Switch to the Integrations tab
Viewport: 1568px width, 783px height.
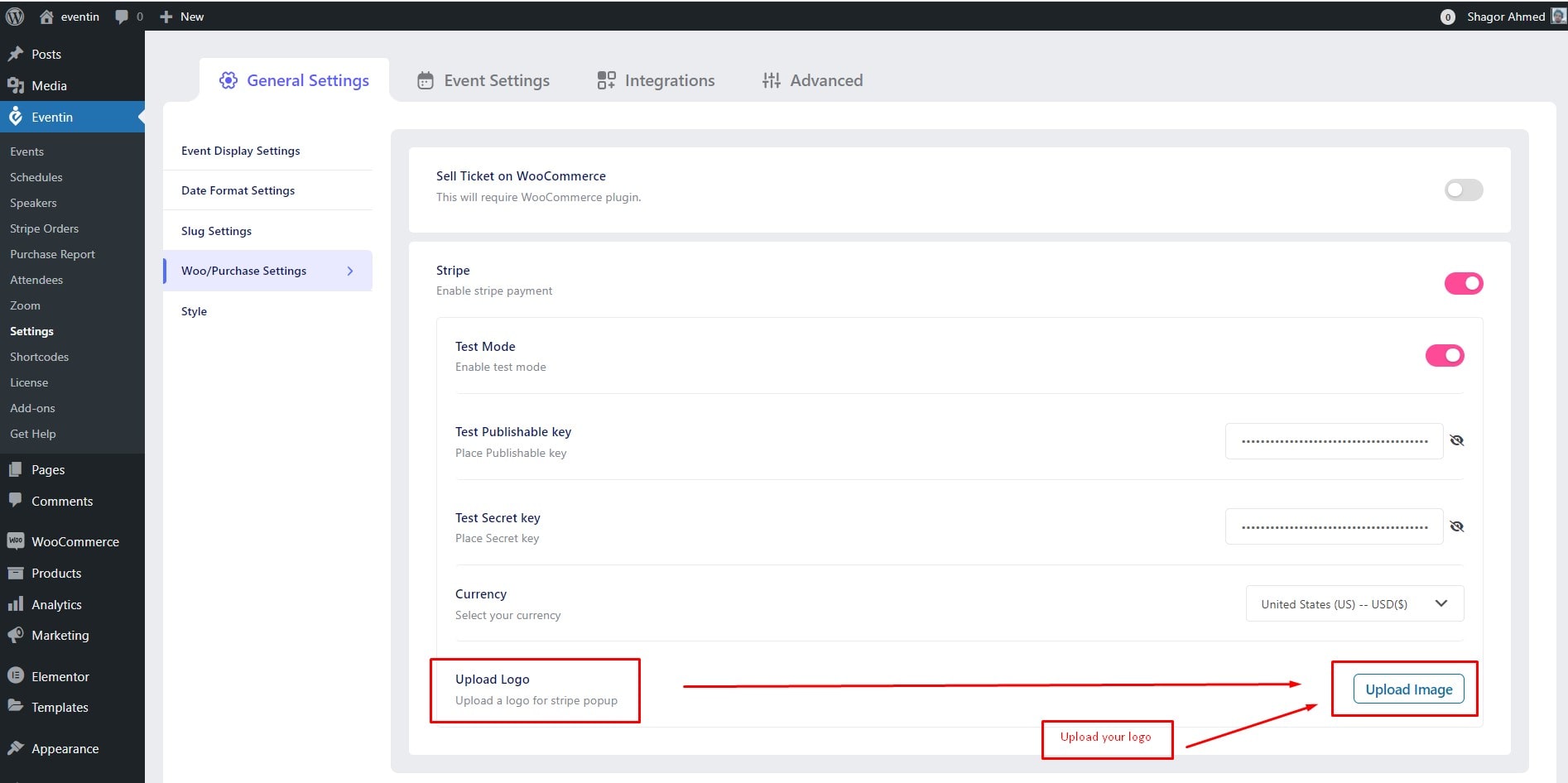tap(656, 80)
